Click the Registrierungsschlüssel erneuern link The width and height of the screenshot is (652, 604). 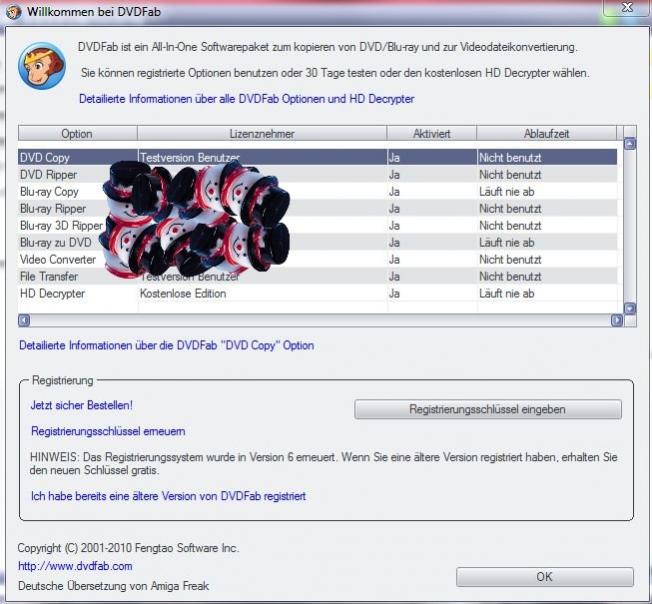pyautogui.click(x=108, y=431)
